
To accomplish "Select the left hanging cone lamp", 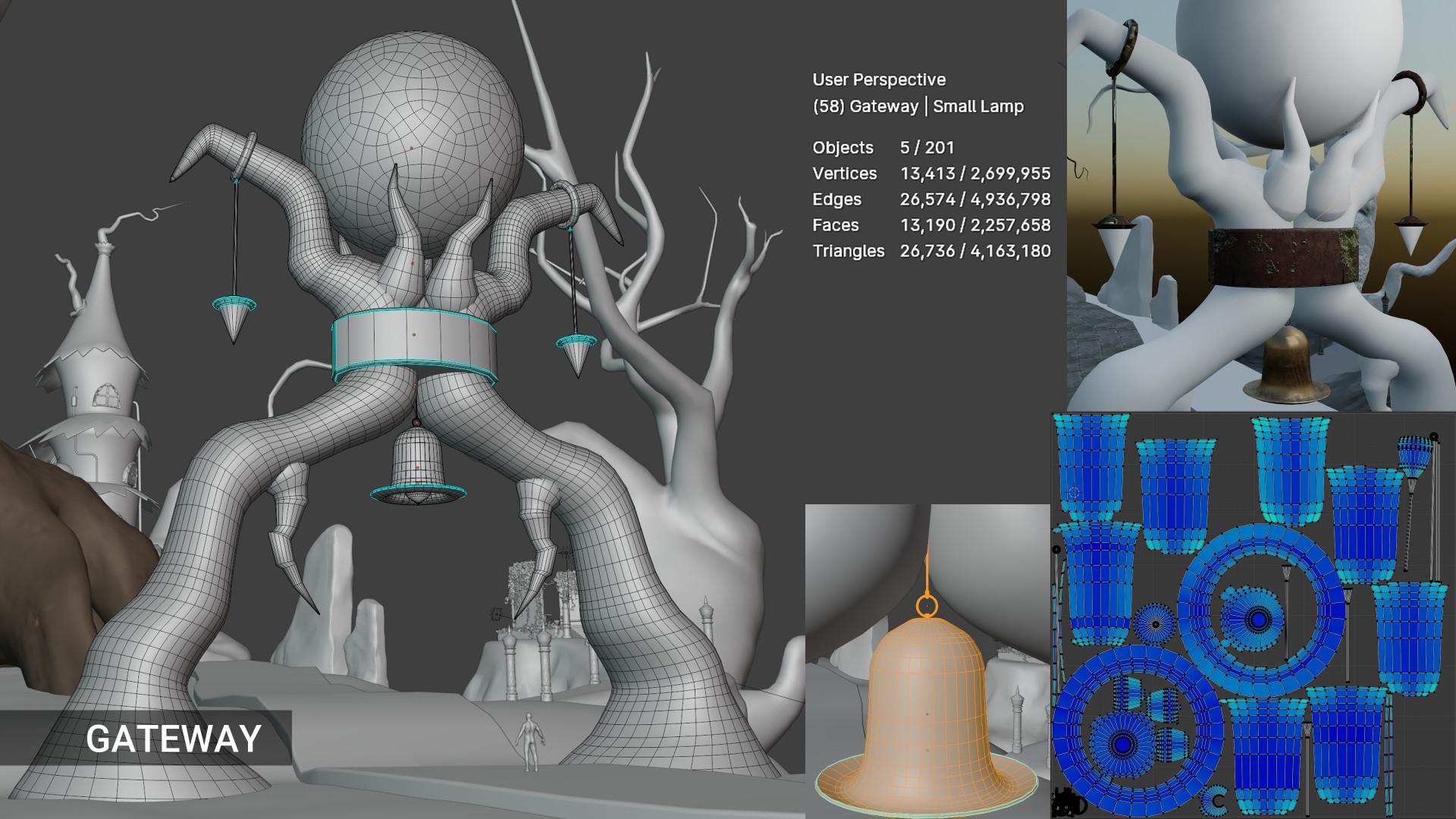I will [x=234, y=317].
